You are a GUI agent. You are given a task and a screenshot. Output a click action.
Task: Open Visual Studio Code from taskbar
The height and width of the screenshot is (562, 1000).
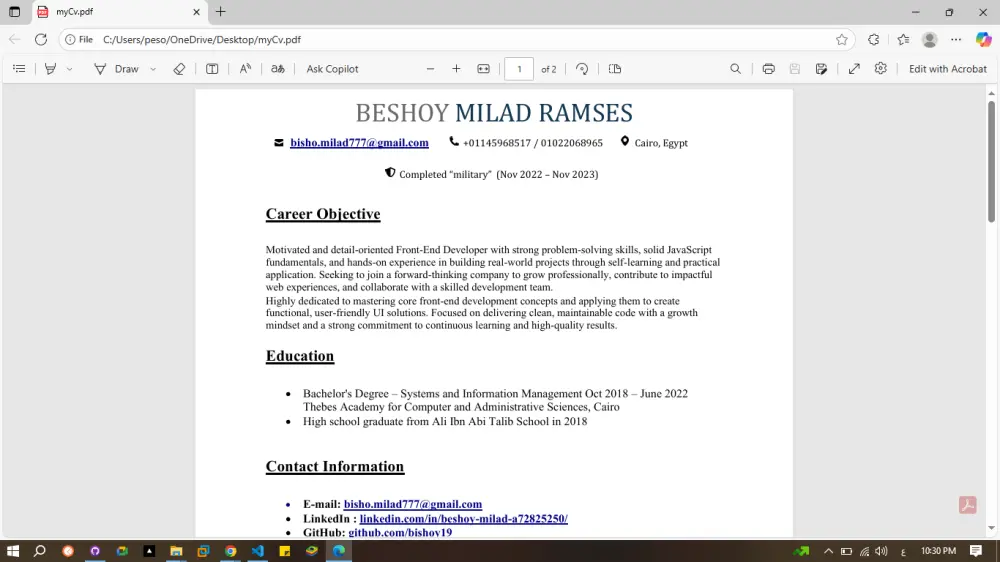(258, 551)
